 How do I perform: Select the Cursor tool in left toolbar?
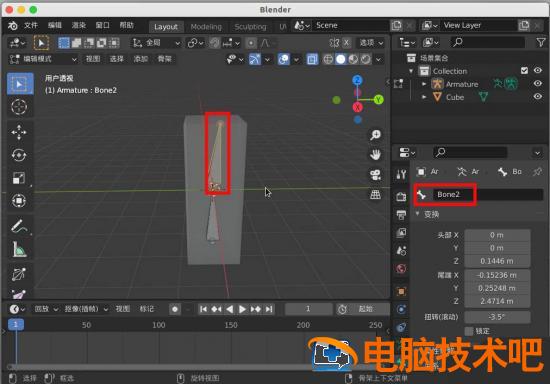pyautogui.click(x=19, y=107)
